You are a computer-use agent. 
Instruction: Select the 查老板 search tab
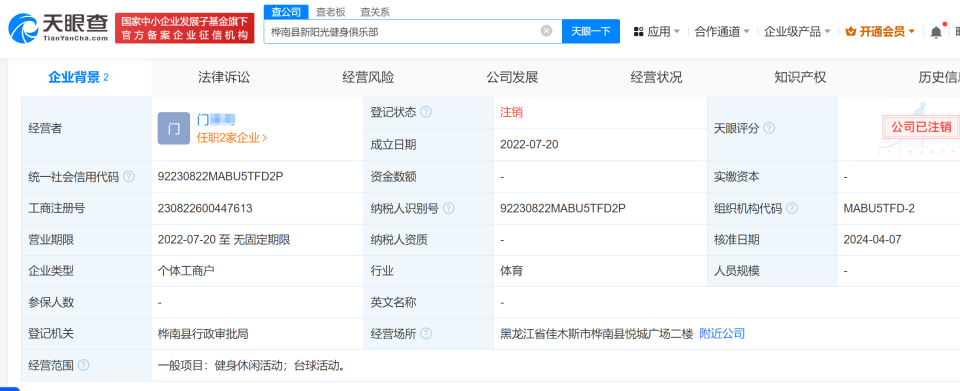[x=331, y=12]
